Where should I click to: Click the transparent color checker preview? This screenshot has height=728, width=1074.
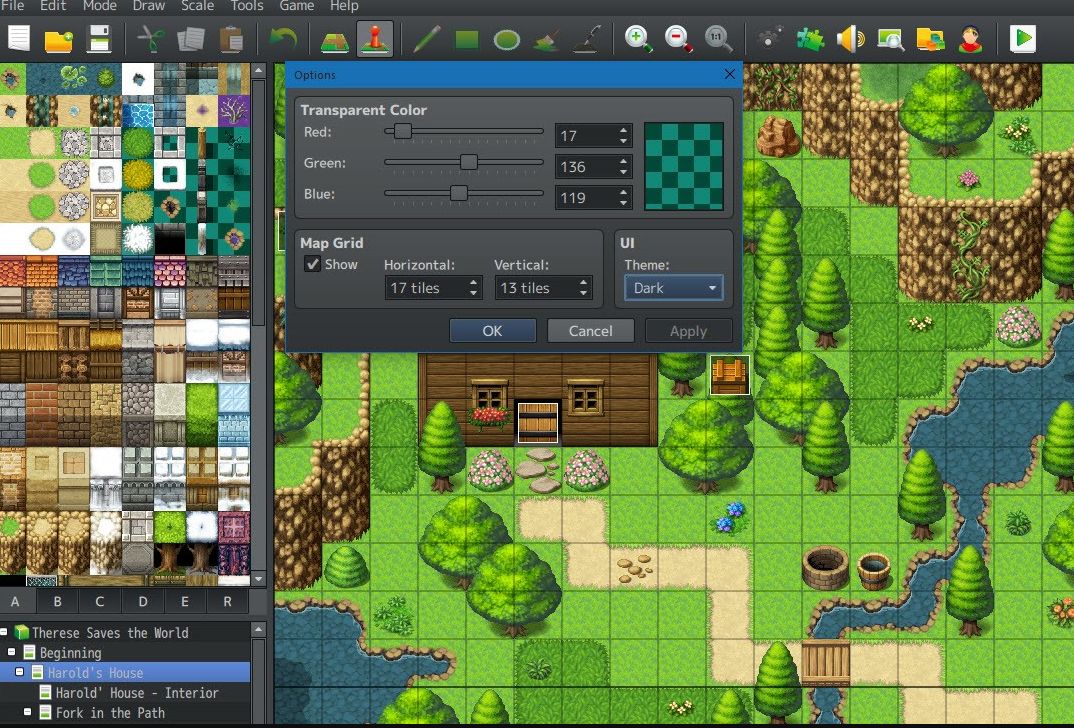click(x=684, y=166)
